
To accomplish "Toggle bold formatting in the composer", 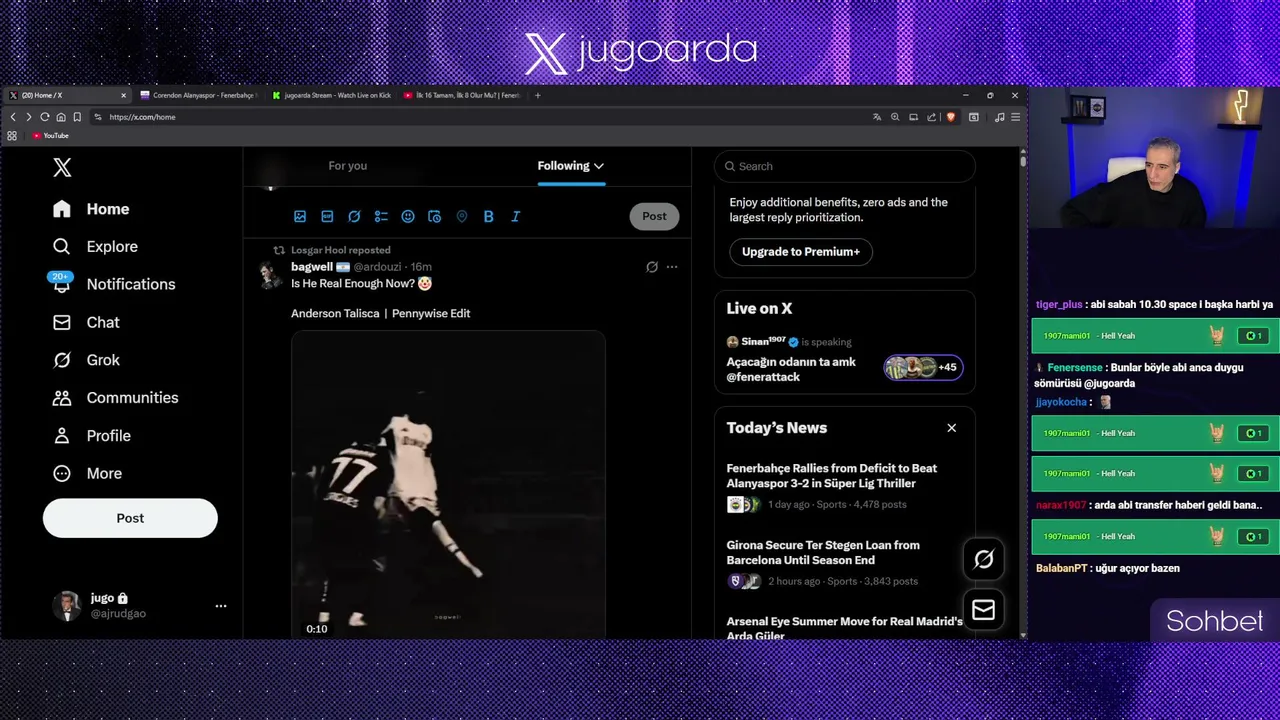I will click(x=488, y=216).
